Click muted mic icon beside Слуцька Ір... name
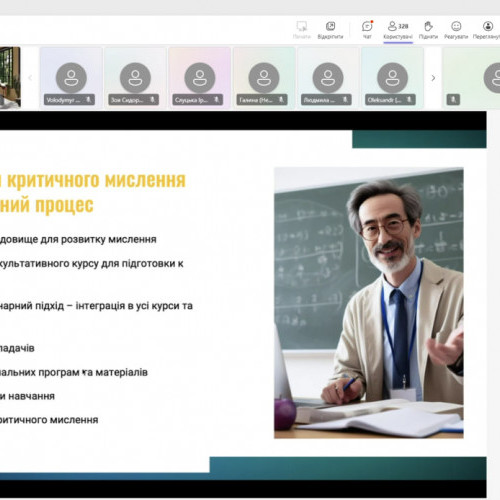This screenshot has width=500, height=500. [x=217, y=99]
